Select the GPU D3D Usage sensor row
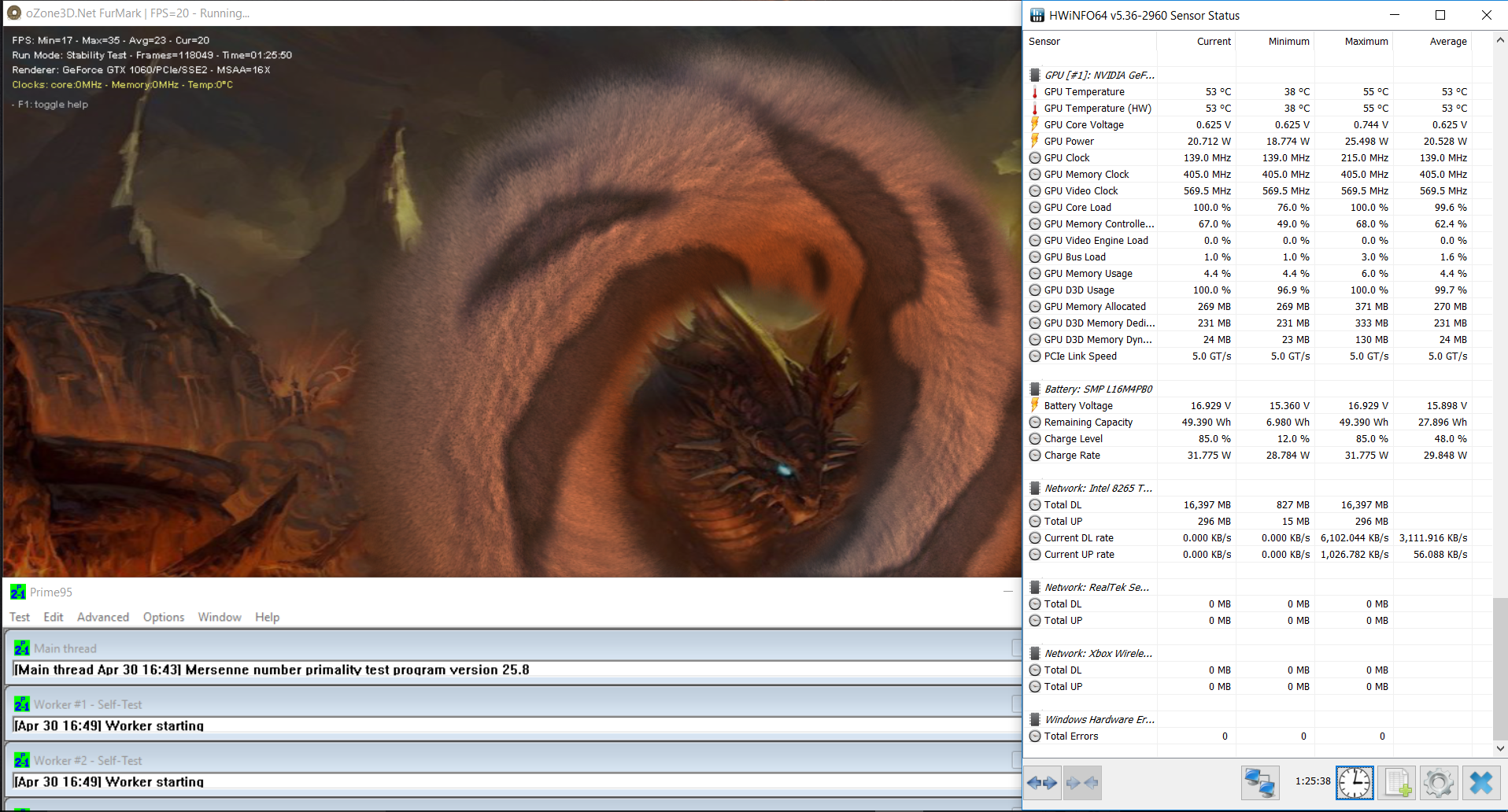1508x812 pixels. [x=1258, y=290]
